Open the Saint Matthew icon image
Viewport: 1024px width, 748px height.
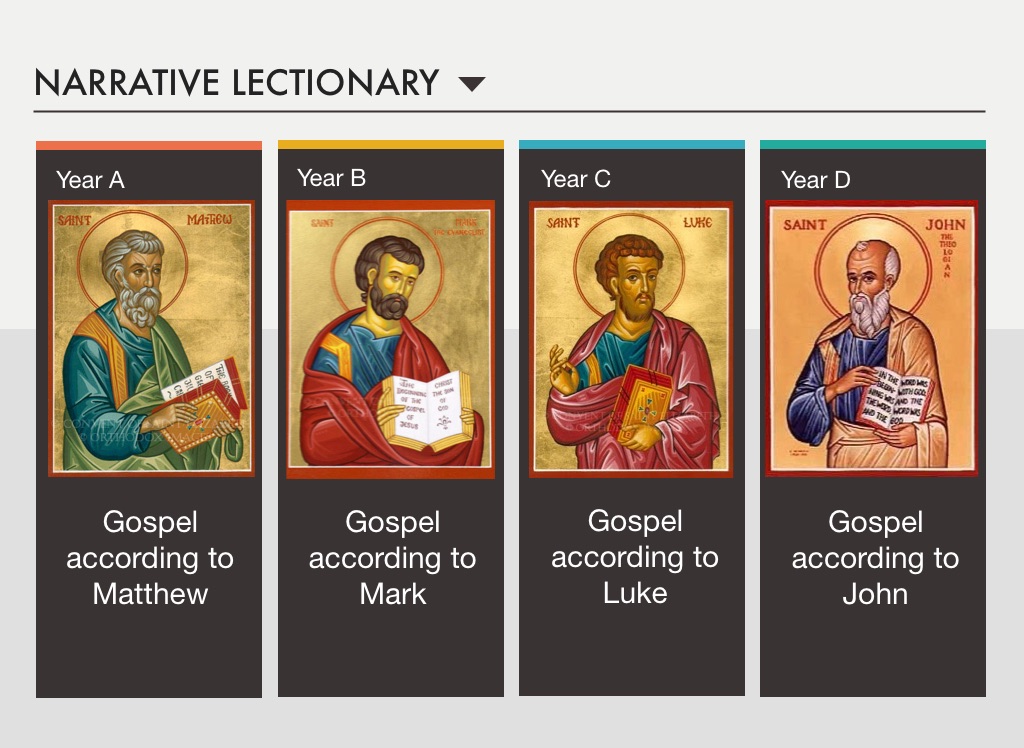click(152, 338)
